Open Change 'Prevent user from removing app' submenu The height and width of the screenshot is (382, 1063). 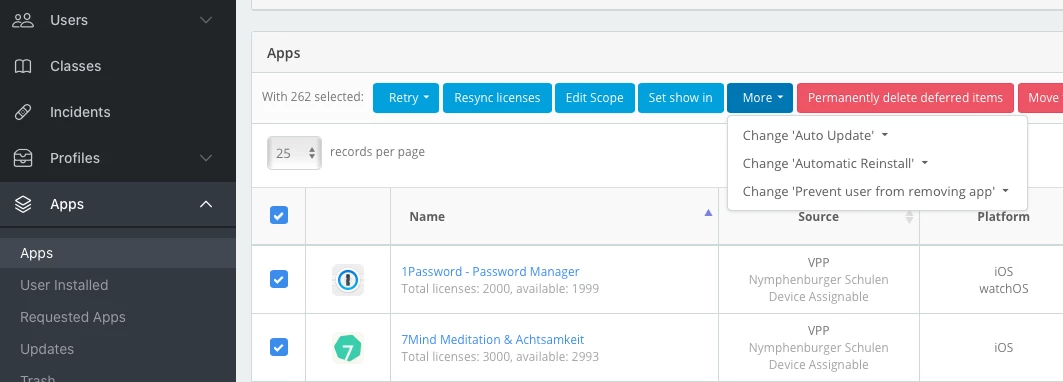875,192
